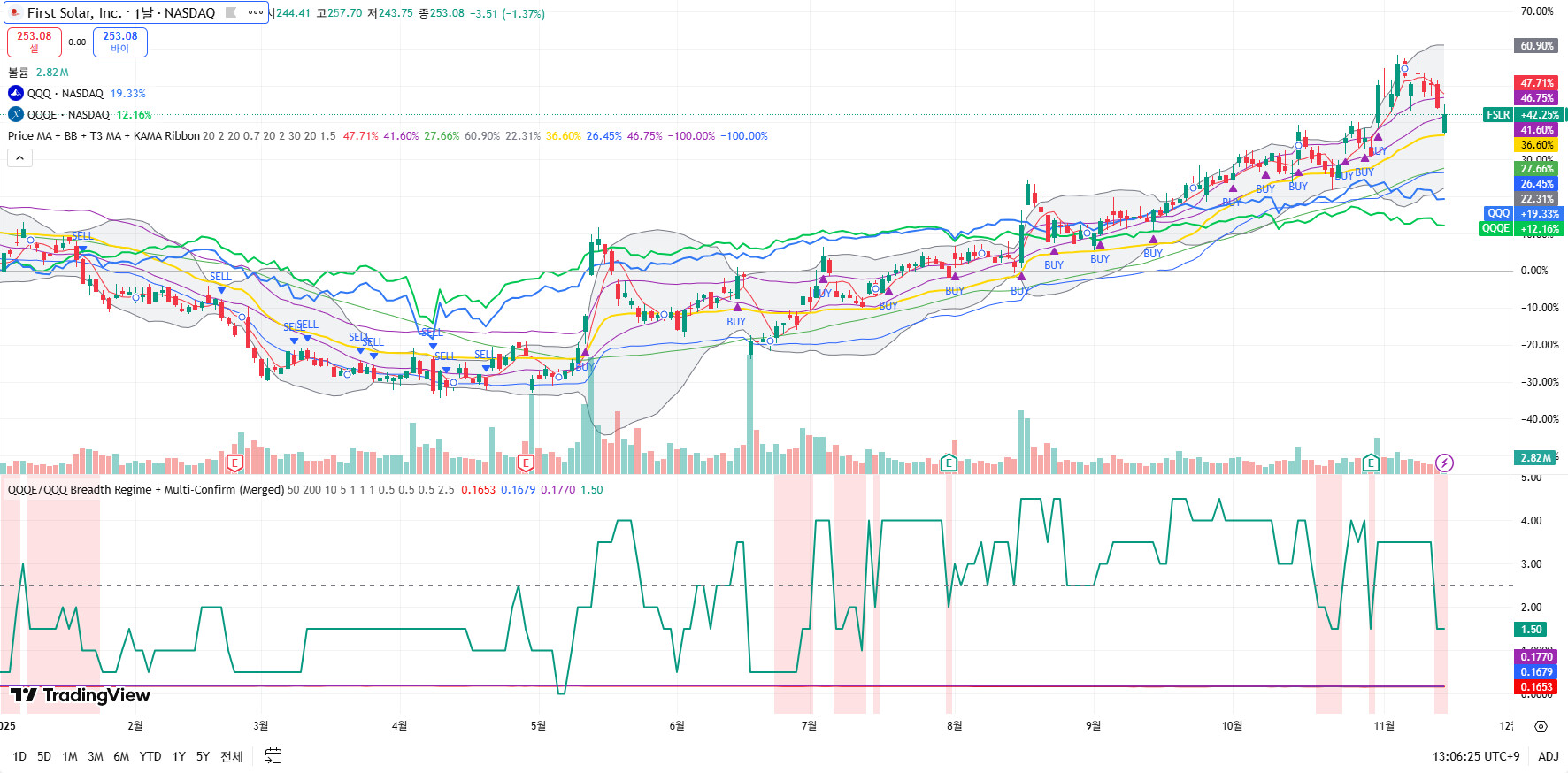Click the QQQ symbol logo icon
The width and height of the screenshot is (1568, 773).
(x=16, y=93)
